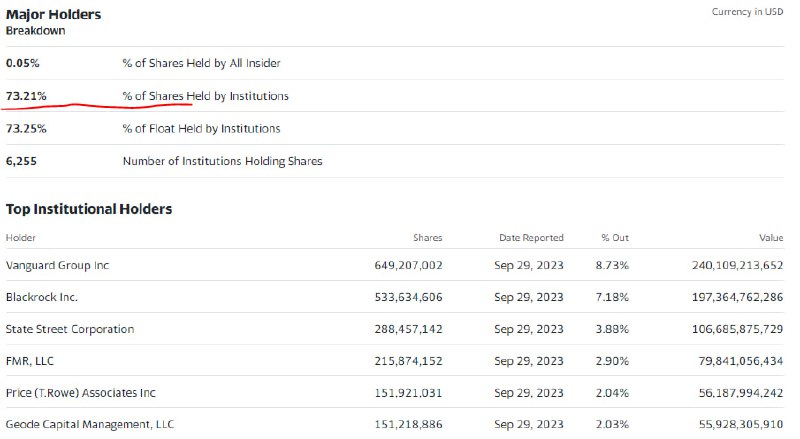This screenshot has height=439, width=800.
Task: Select Blackrock's 7.18% out value
Action: pos(612,298)
